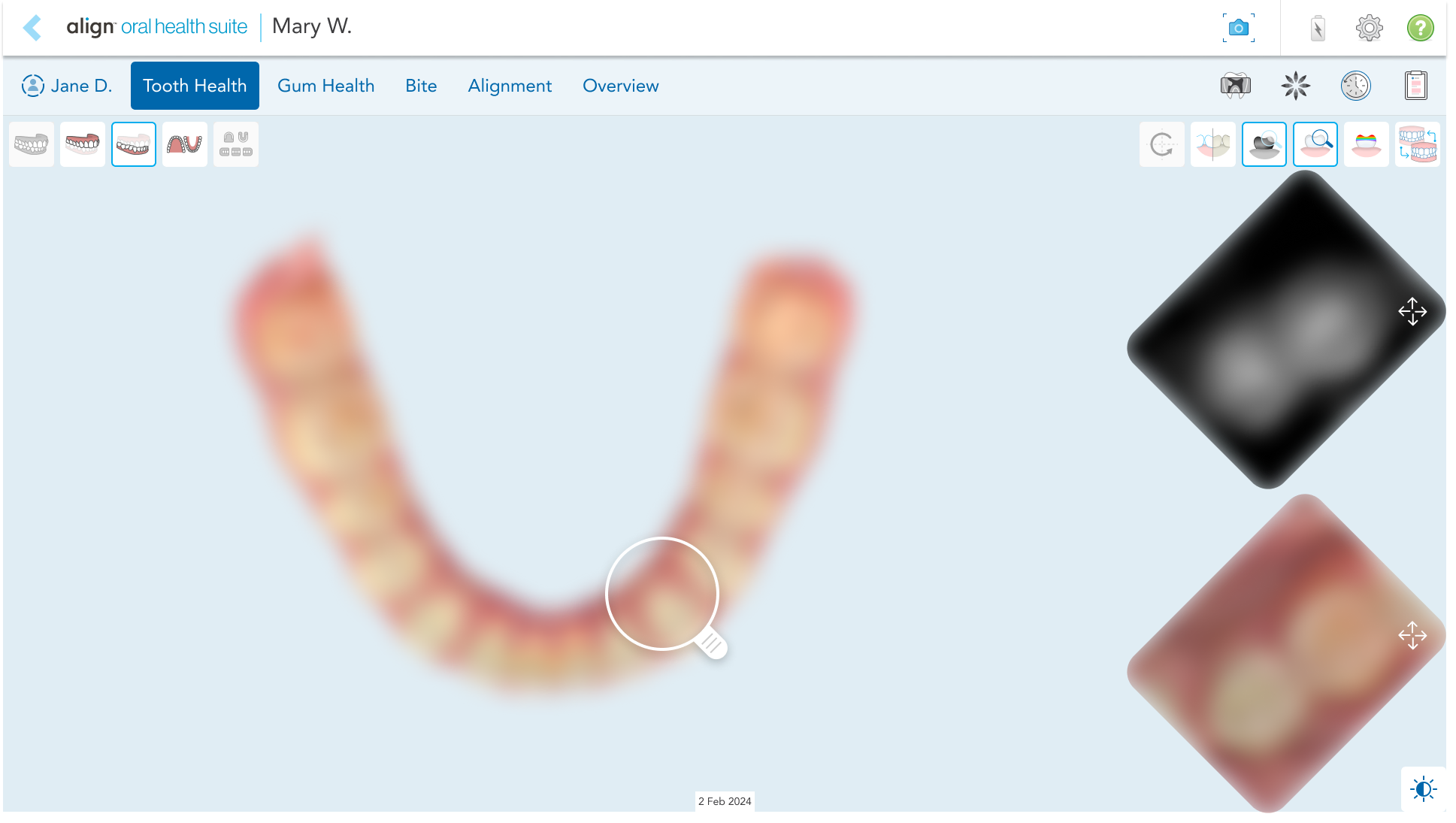
Task: Open settings via the gear icon
Action: click(1369, 29)
